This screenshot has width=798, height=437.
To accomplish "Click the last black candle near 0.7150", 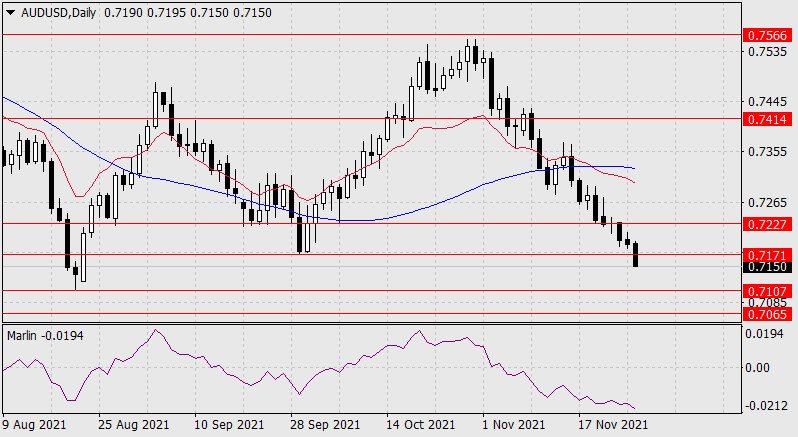I will tap(635, 254).
